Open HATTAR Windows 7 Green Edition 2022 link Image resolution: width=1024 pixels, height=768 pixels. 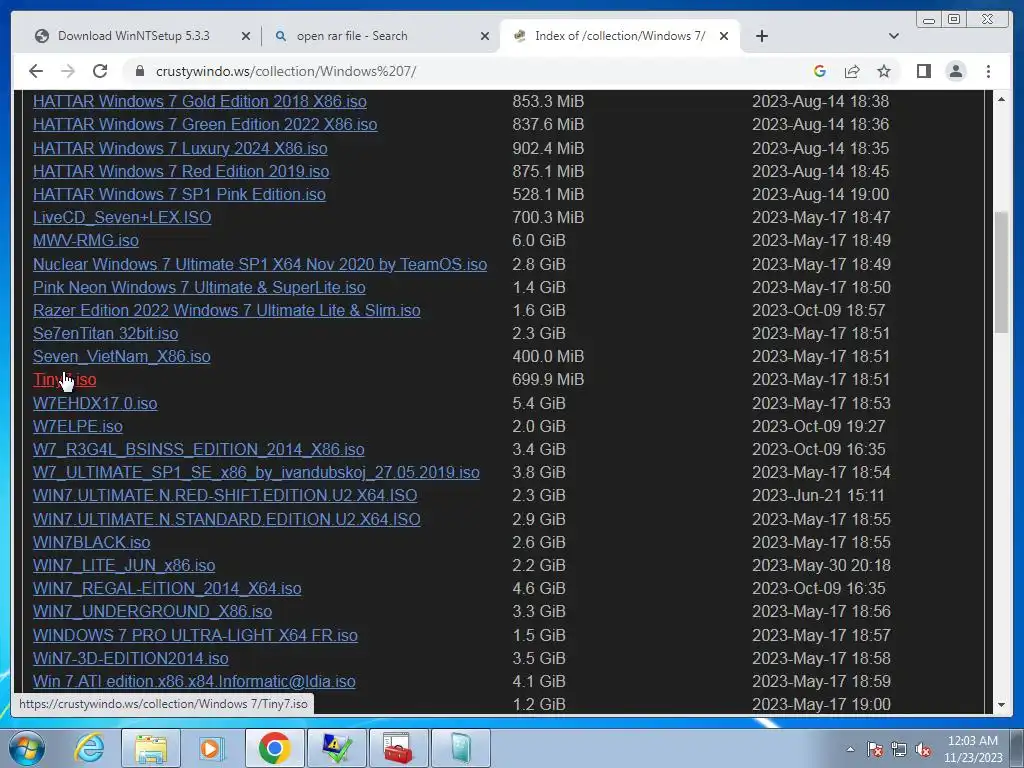tap(205, 124)
